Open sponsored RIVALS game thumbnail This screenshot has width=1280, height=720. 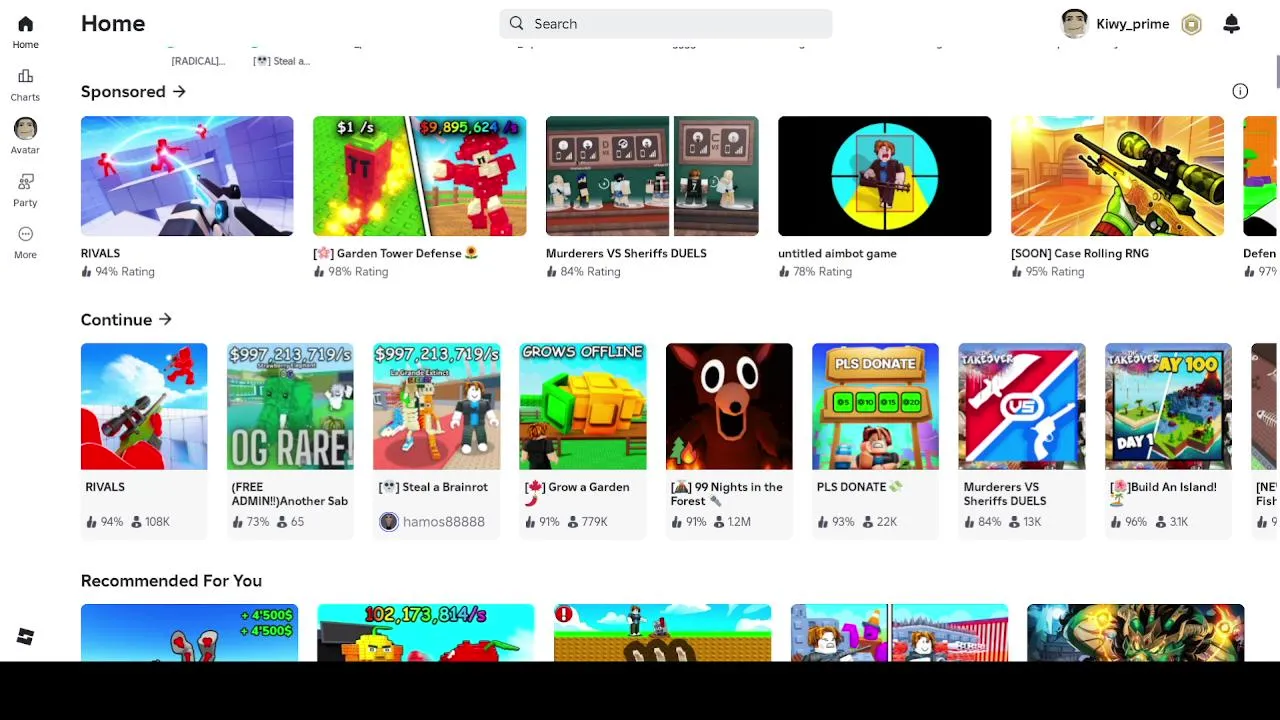(x=187, y=176)
